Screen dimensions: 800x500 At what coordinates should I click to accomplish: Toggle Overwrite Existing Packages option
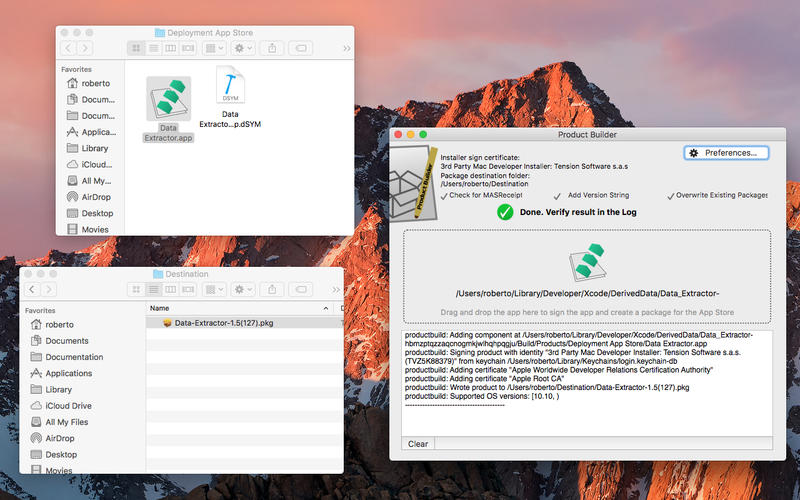tap(717, 195)
